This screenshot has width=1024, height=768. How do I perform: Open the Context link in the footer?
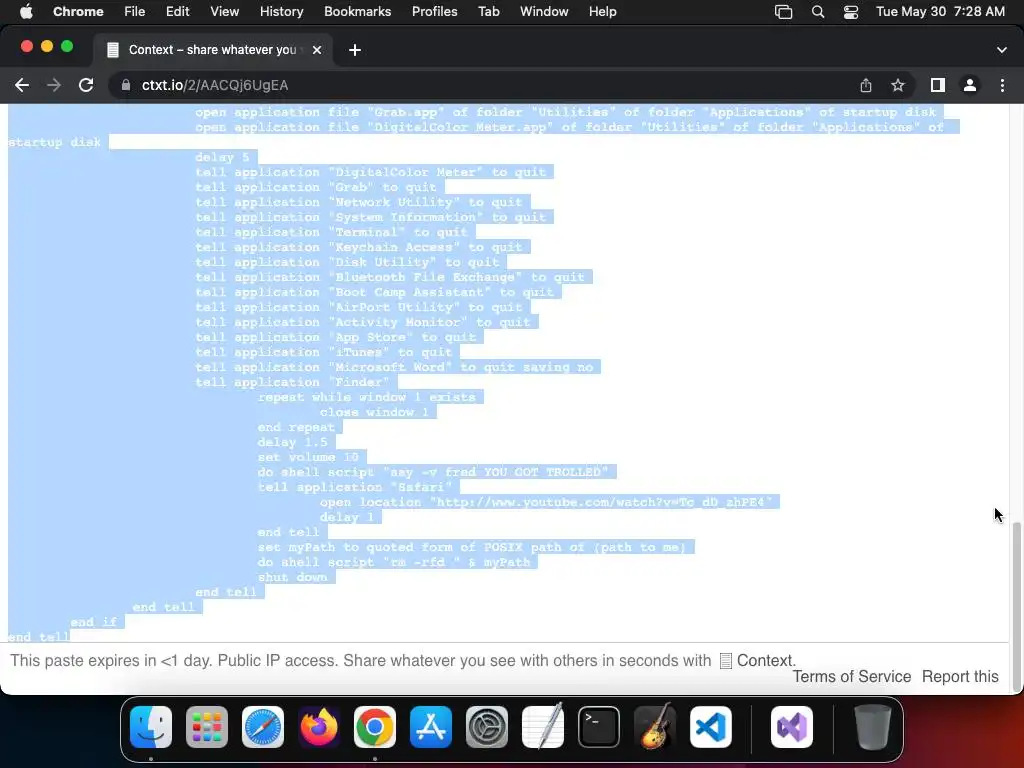click(x=758, y=660)
